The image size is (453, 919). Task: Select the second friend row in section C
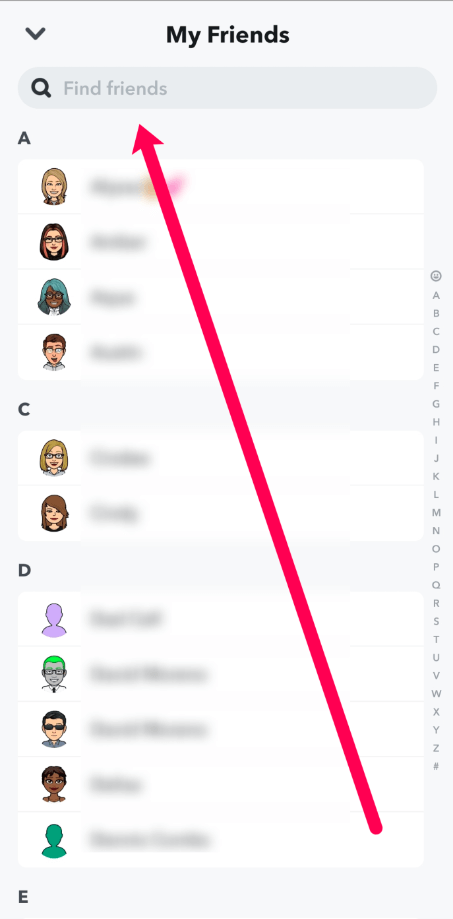[220, 513]
